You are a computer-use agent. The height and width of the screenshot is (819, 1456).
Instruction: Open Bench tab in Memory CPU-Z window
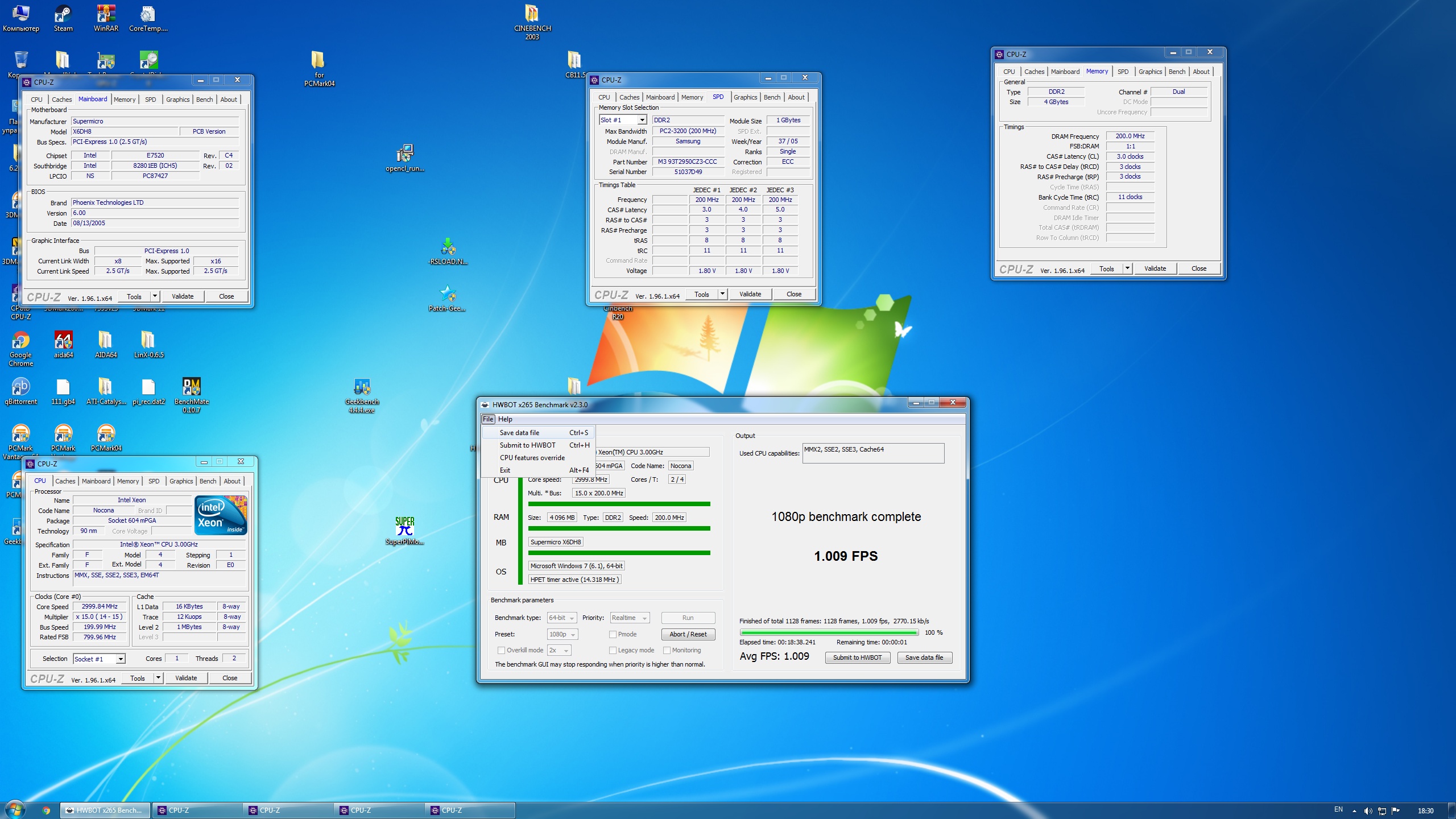[1177, 72]
